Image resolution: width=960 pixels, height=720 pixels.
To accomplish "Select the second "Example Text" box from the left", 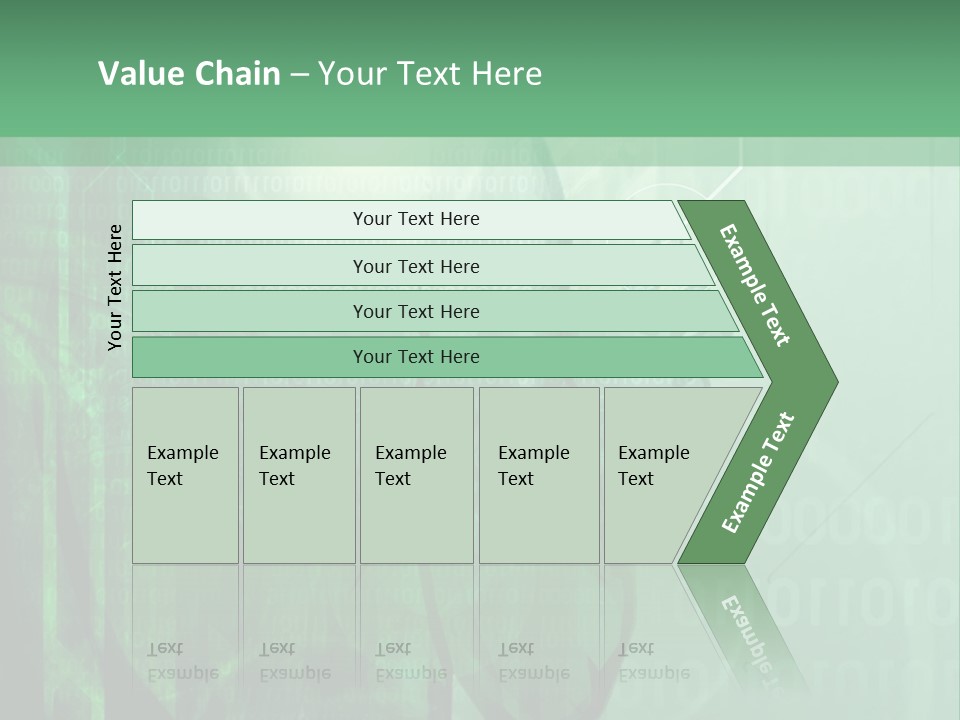I will [298, 475].
